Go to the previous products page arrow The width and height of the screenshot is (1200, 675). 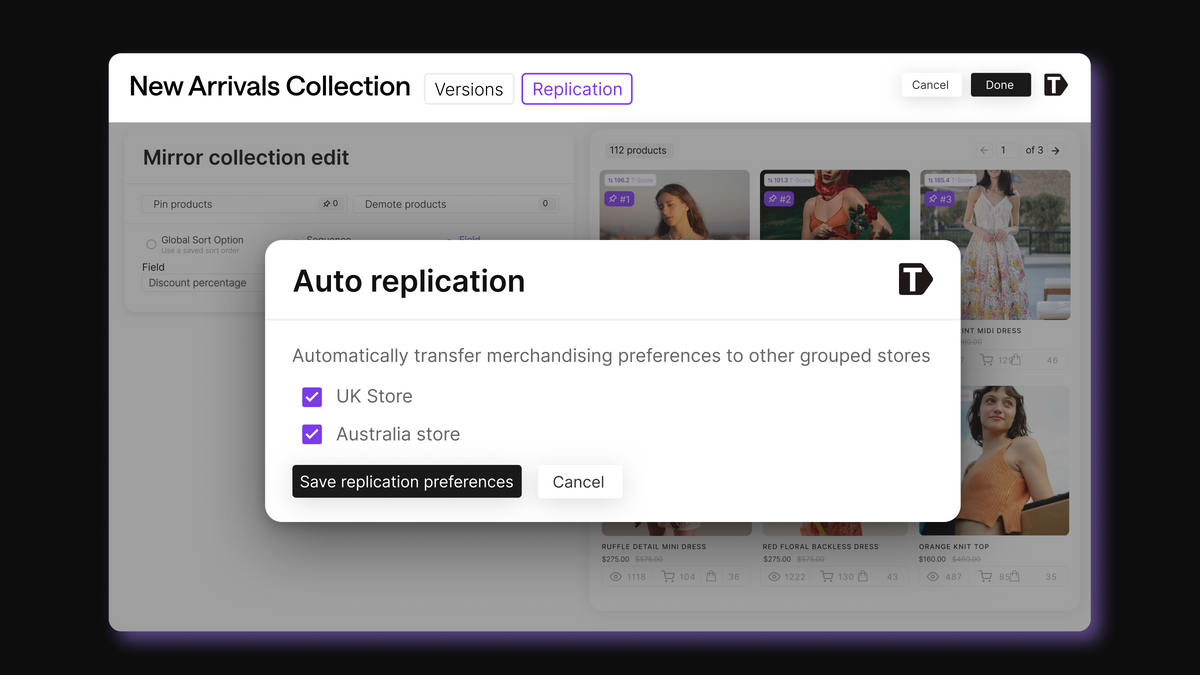coord(984,151)
